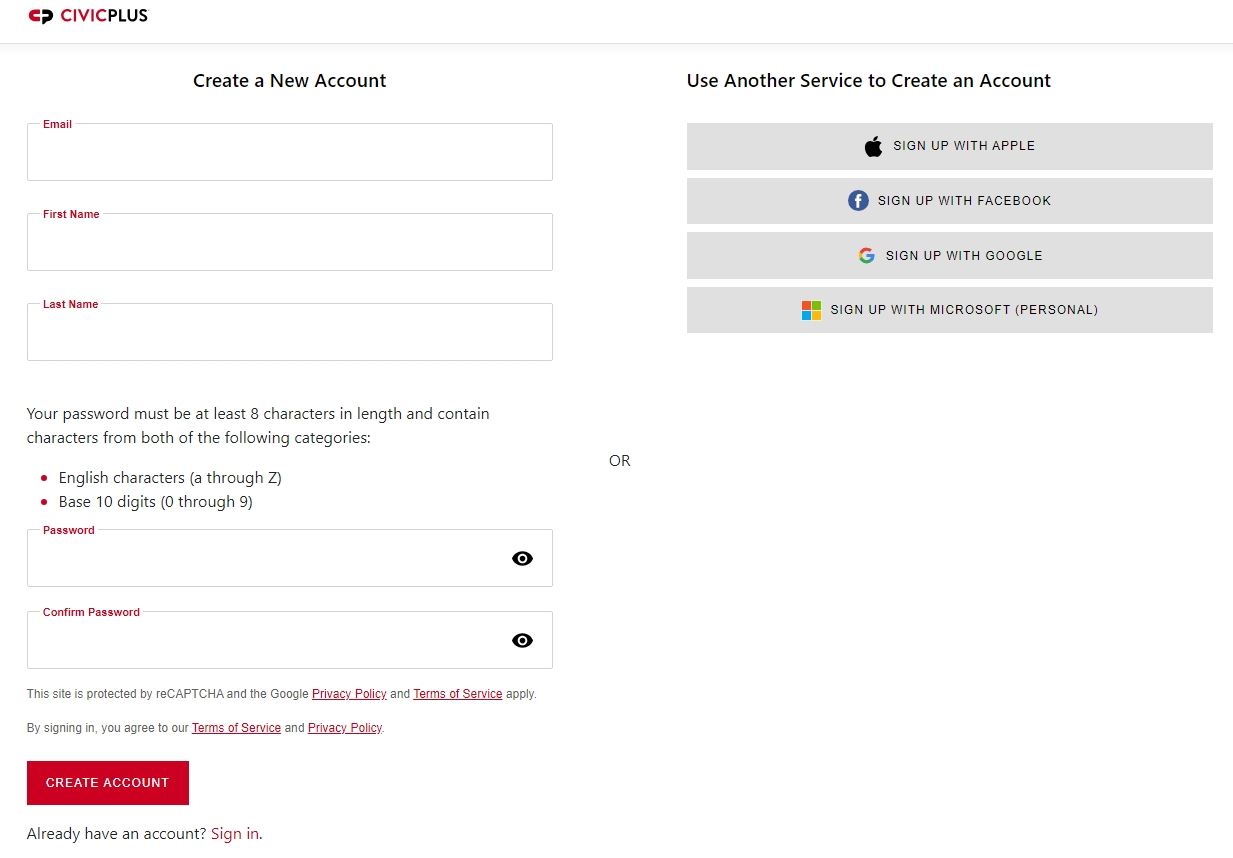
Task: Select Sign Up With Microsoft (Personal)
Action: 949,310
